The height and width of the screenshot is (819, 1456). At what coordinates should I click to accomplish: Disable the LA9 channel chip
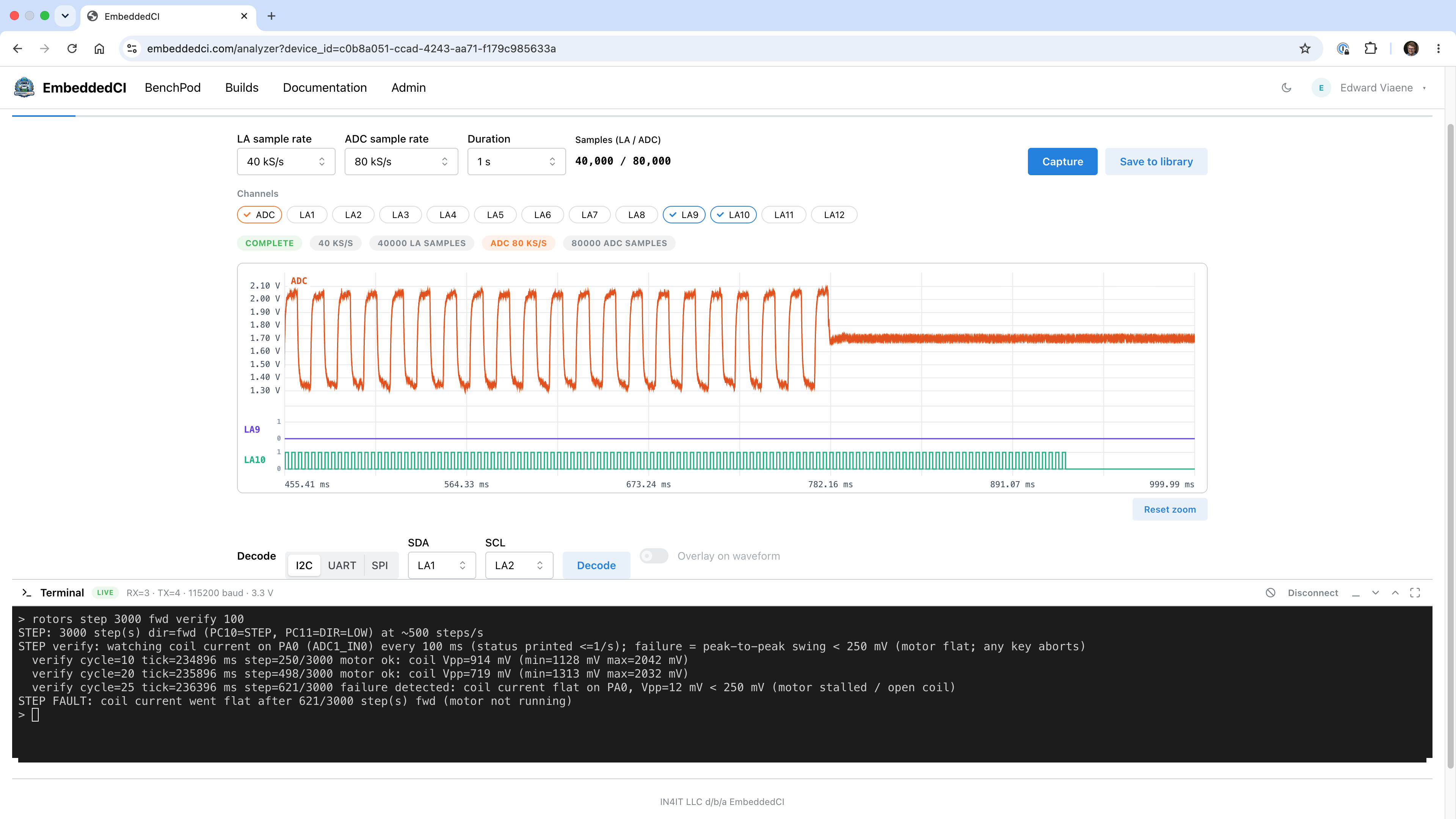click(x=684, y=215)
